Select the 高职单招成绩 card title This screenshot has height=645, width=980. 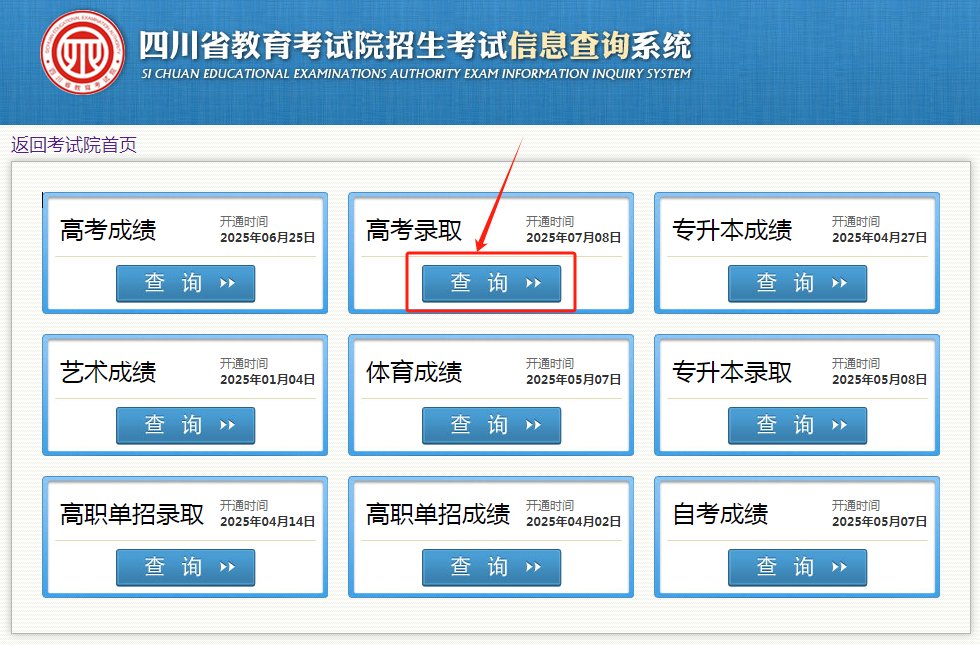(438, 514)
